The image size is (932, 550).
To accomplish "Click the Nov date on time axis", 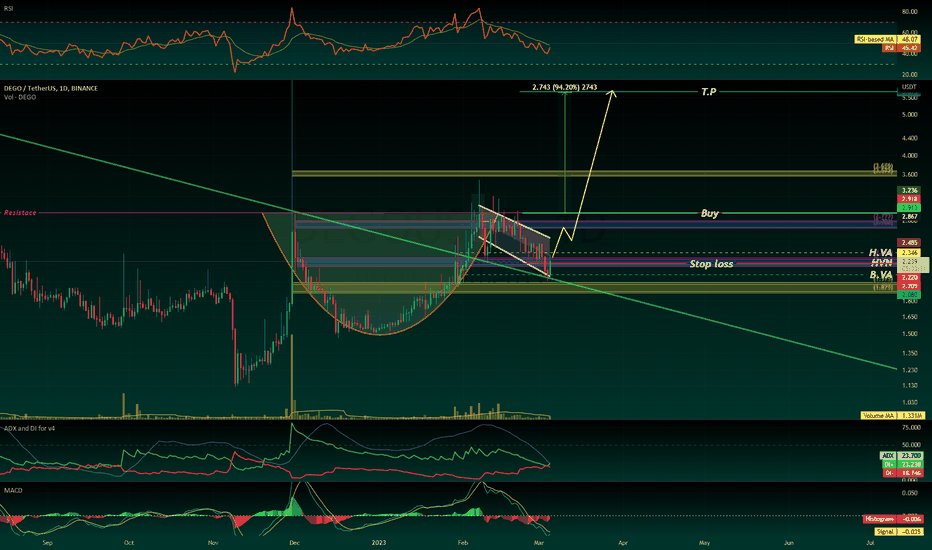I will [214, 542].
